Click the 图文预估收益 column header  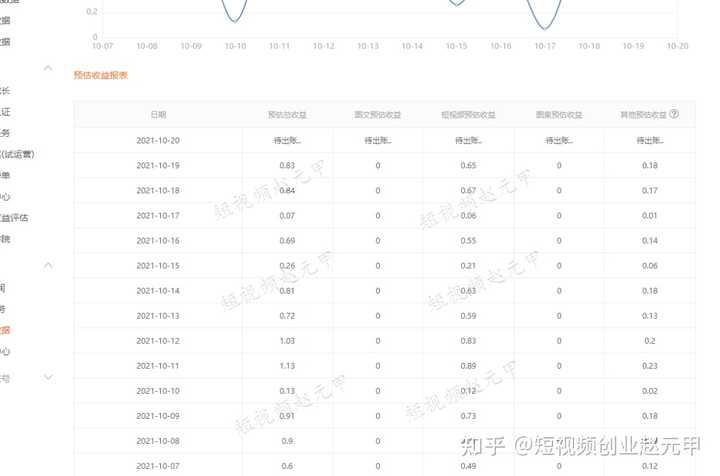pos(377,114)
